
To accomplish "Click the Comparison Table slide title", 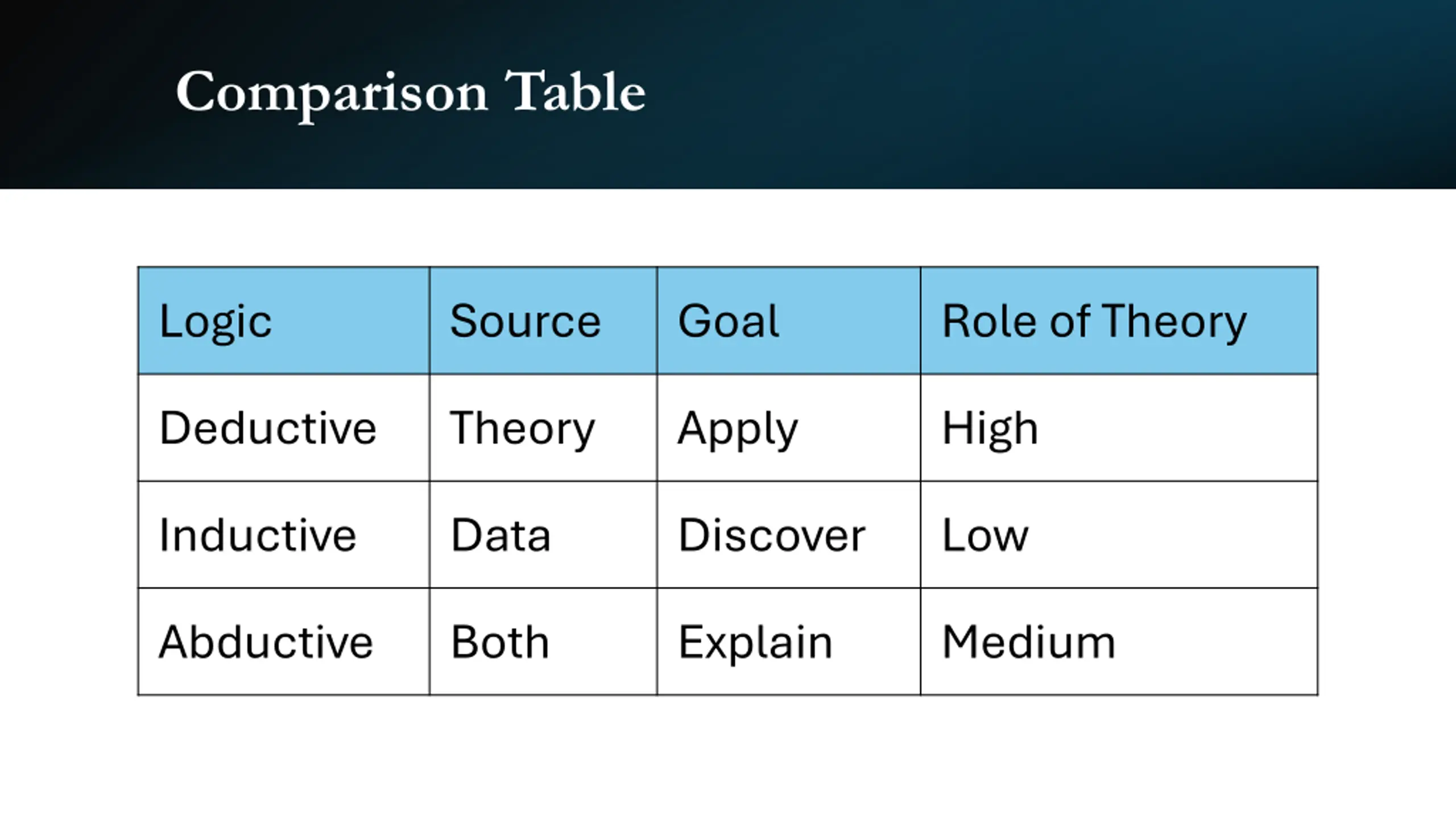I will (411, 93).
